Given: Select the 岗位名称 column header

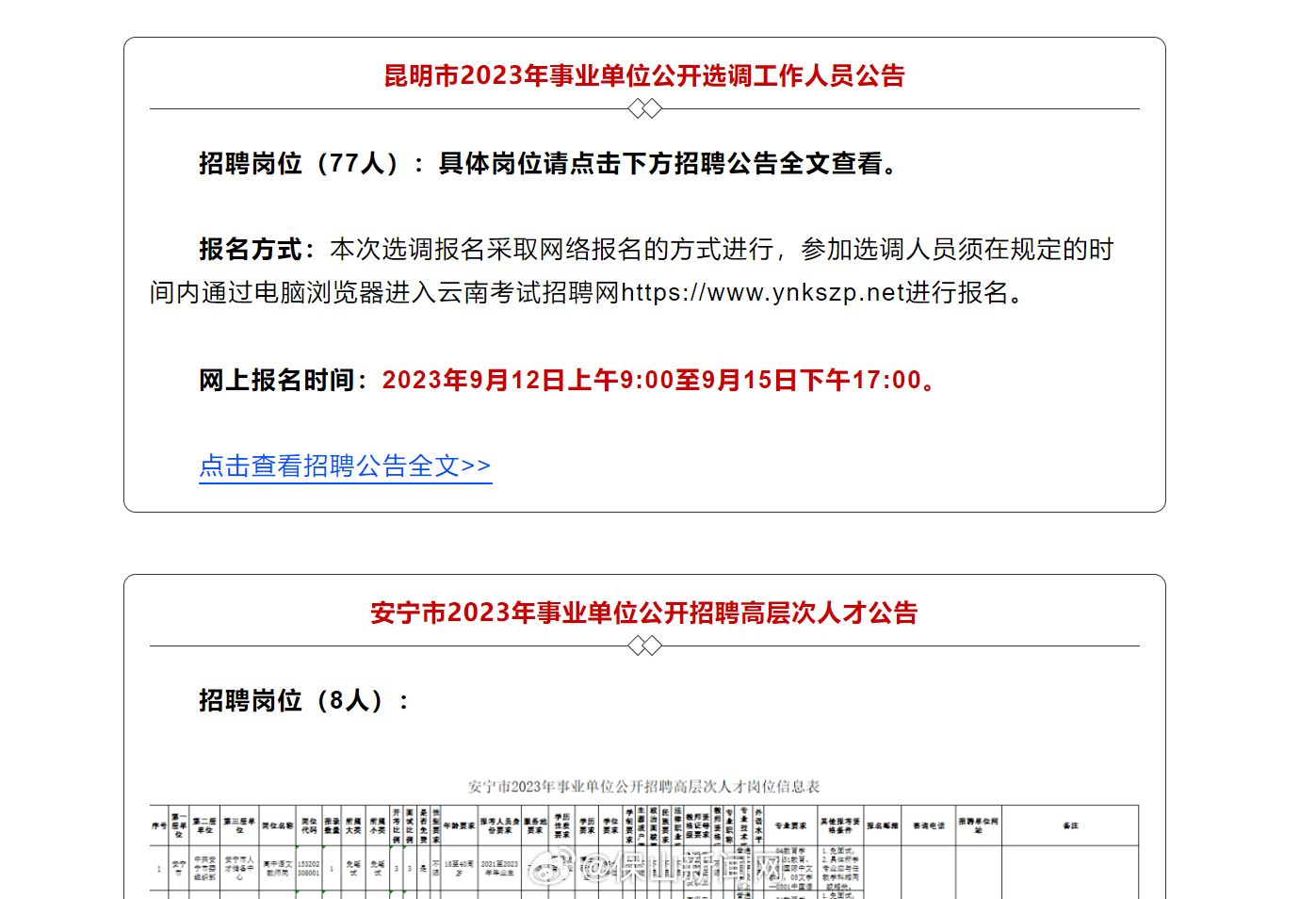Looking at the screenshot, I should pyautogui.click(x=276, y=825).
